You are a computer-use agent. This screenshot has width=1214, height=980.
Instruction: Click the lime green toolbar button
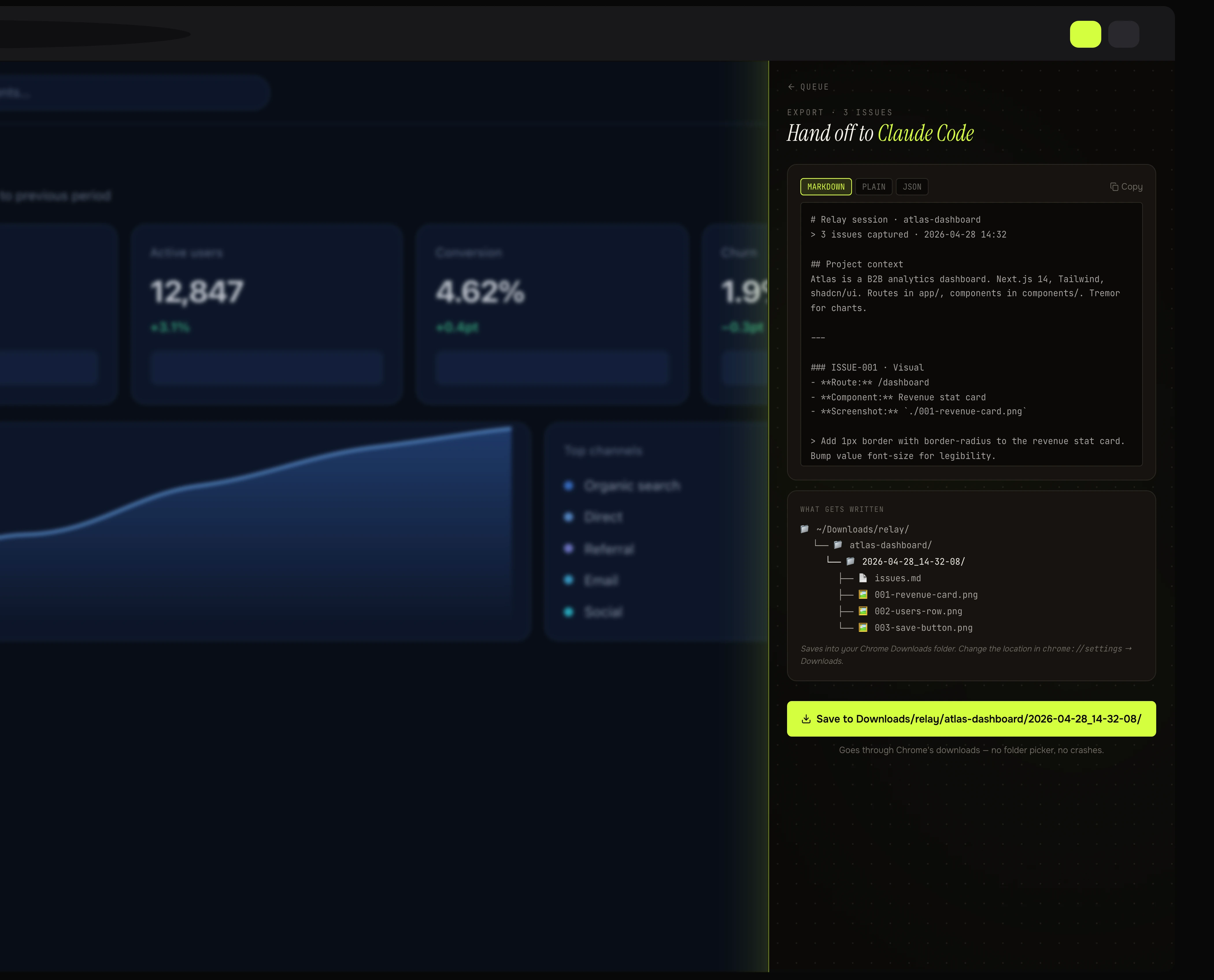coord(1085,34)
